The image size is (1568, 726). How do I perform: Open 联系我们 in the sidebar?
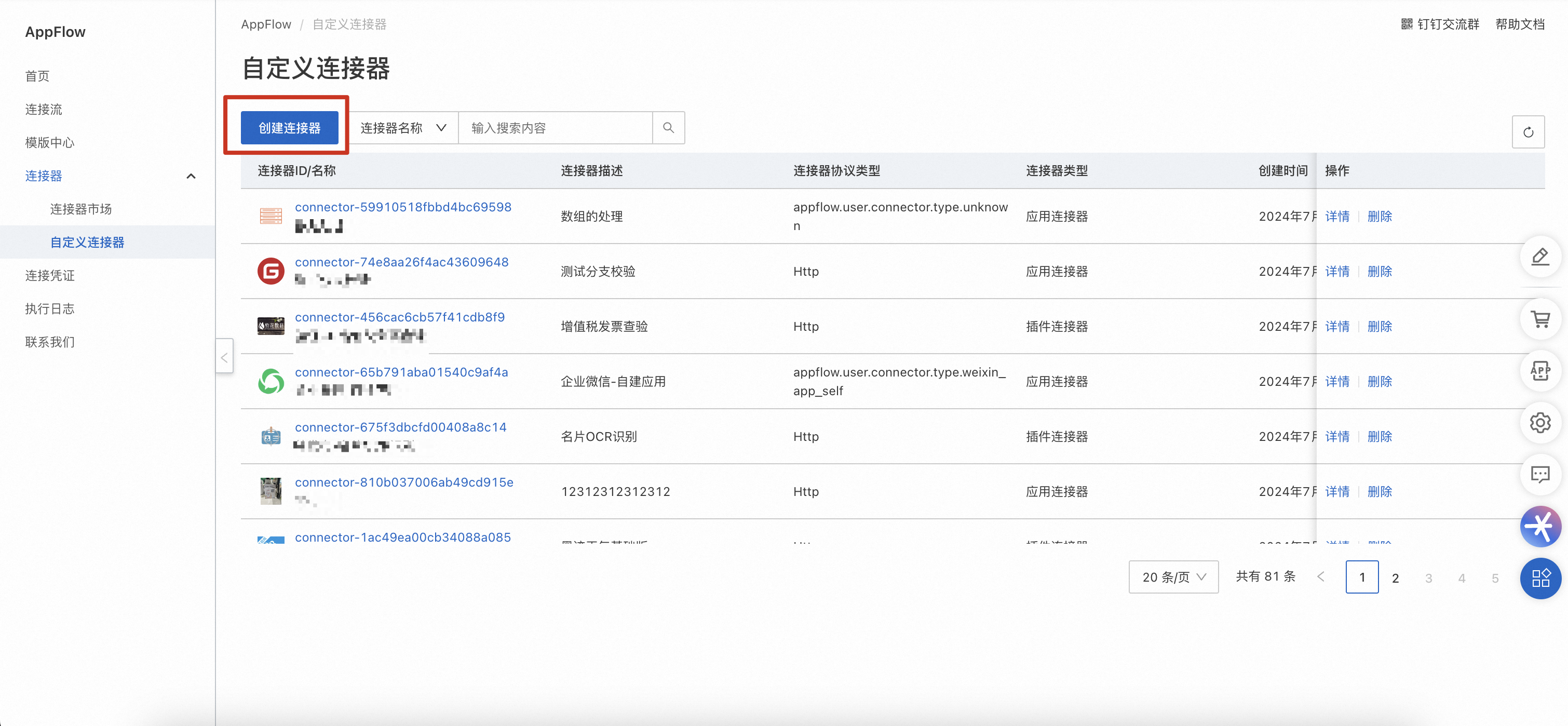point(49,342)
